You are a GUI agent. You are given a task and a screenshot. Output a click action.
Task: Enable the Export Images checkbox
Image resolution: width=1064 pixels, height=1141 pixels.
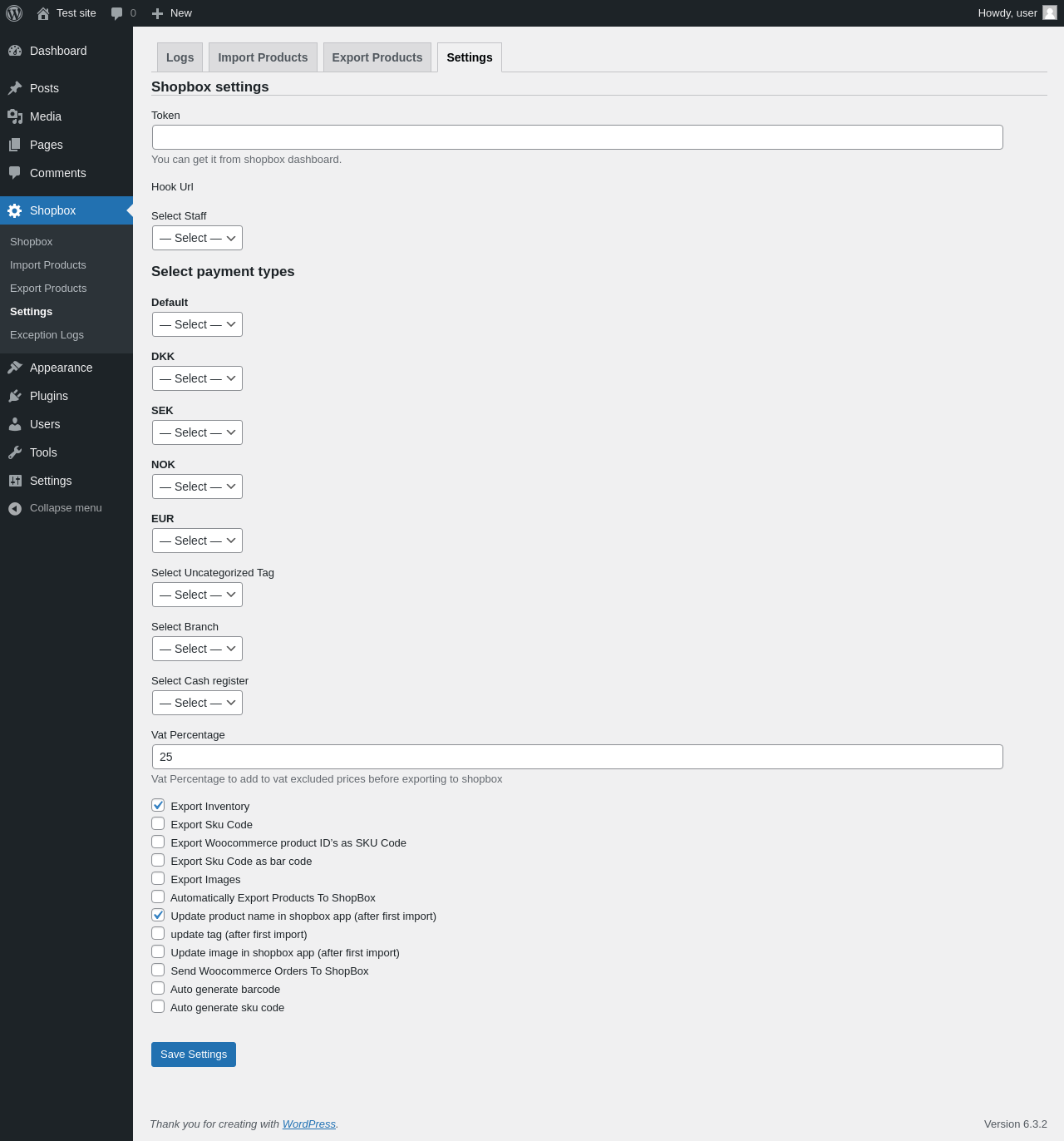pyautogui.click(x=158, y=878)
